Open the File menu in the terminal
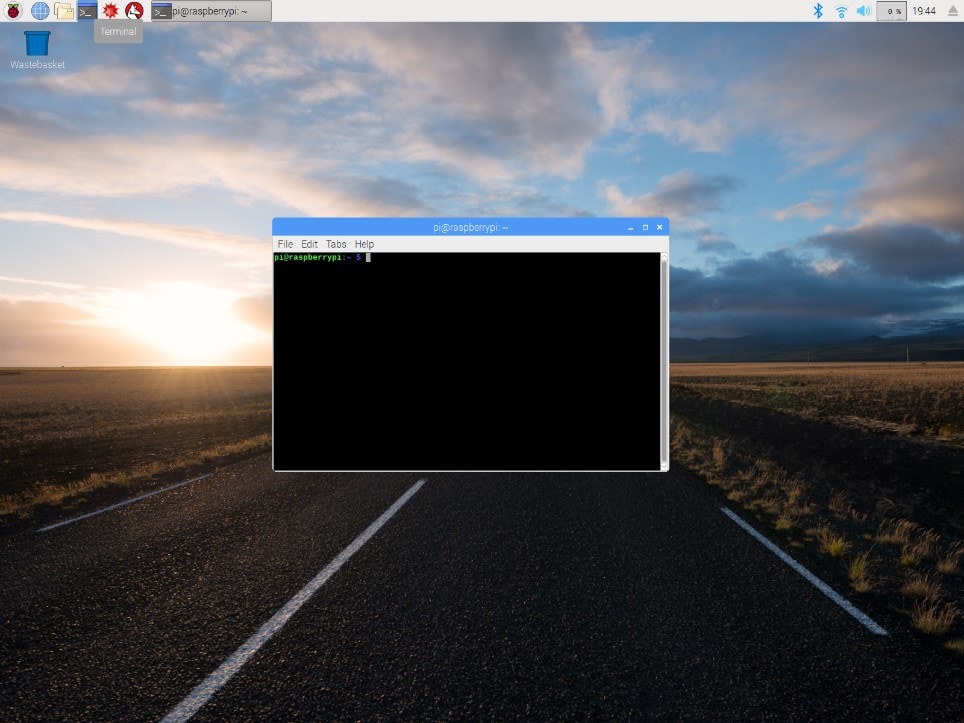The width and height of the screenshot is (964, 723). 285,244
